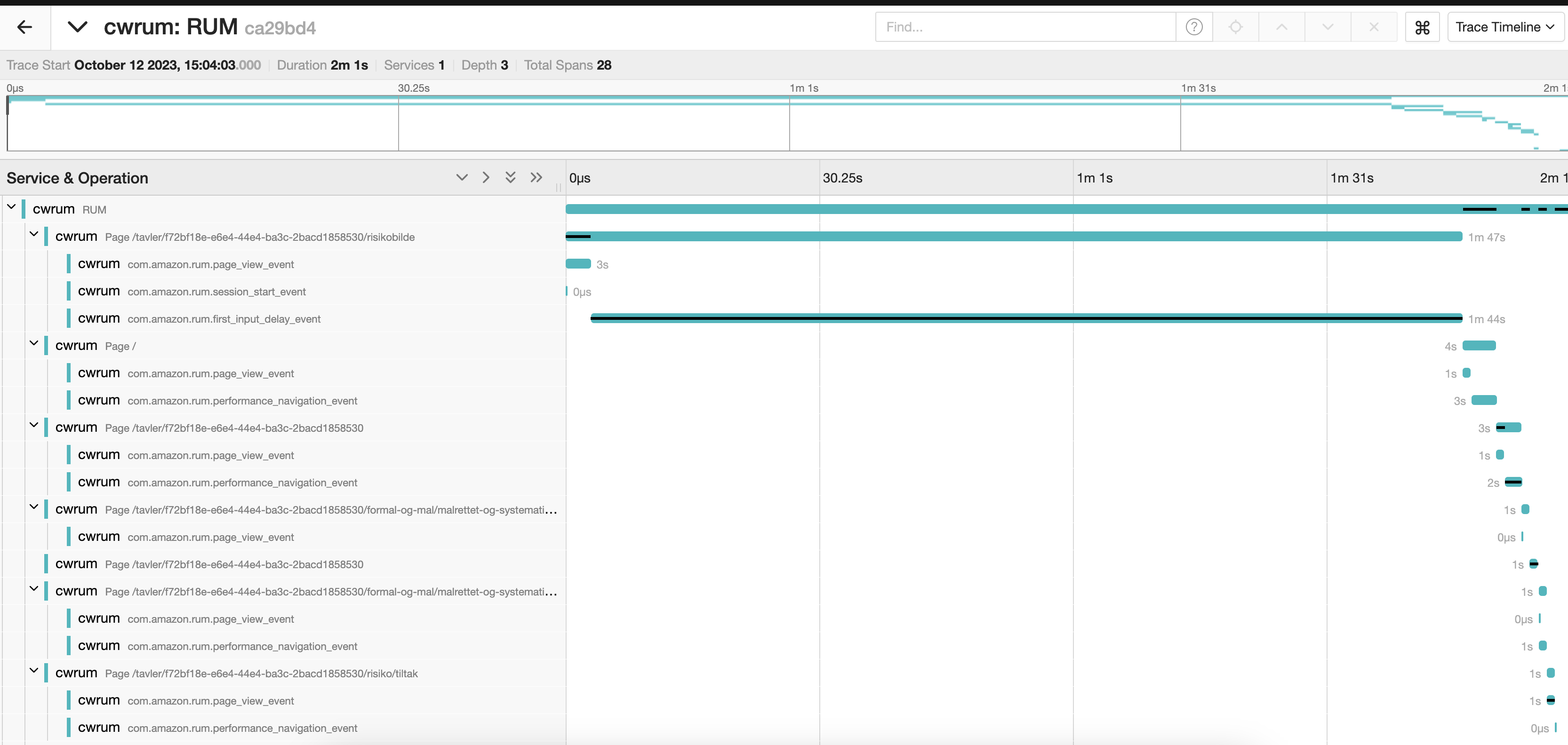1568x745 pixels.
Task: Click the risikobilde page span 1m 47s bar
Action: [1014, 237]
